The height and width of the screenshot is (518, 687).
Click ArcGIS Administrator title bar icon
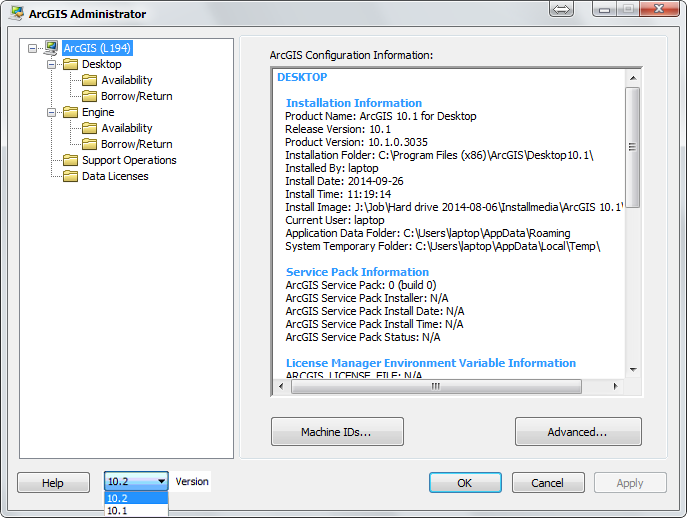15,14
